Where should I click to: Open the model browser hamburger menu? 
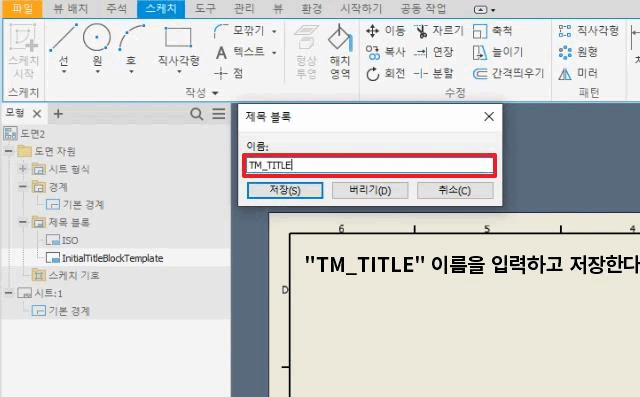[x=219, y=114]
